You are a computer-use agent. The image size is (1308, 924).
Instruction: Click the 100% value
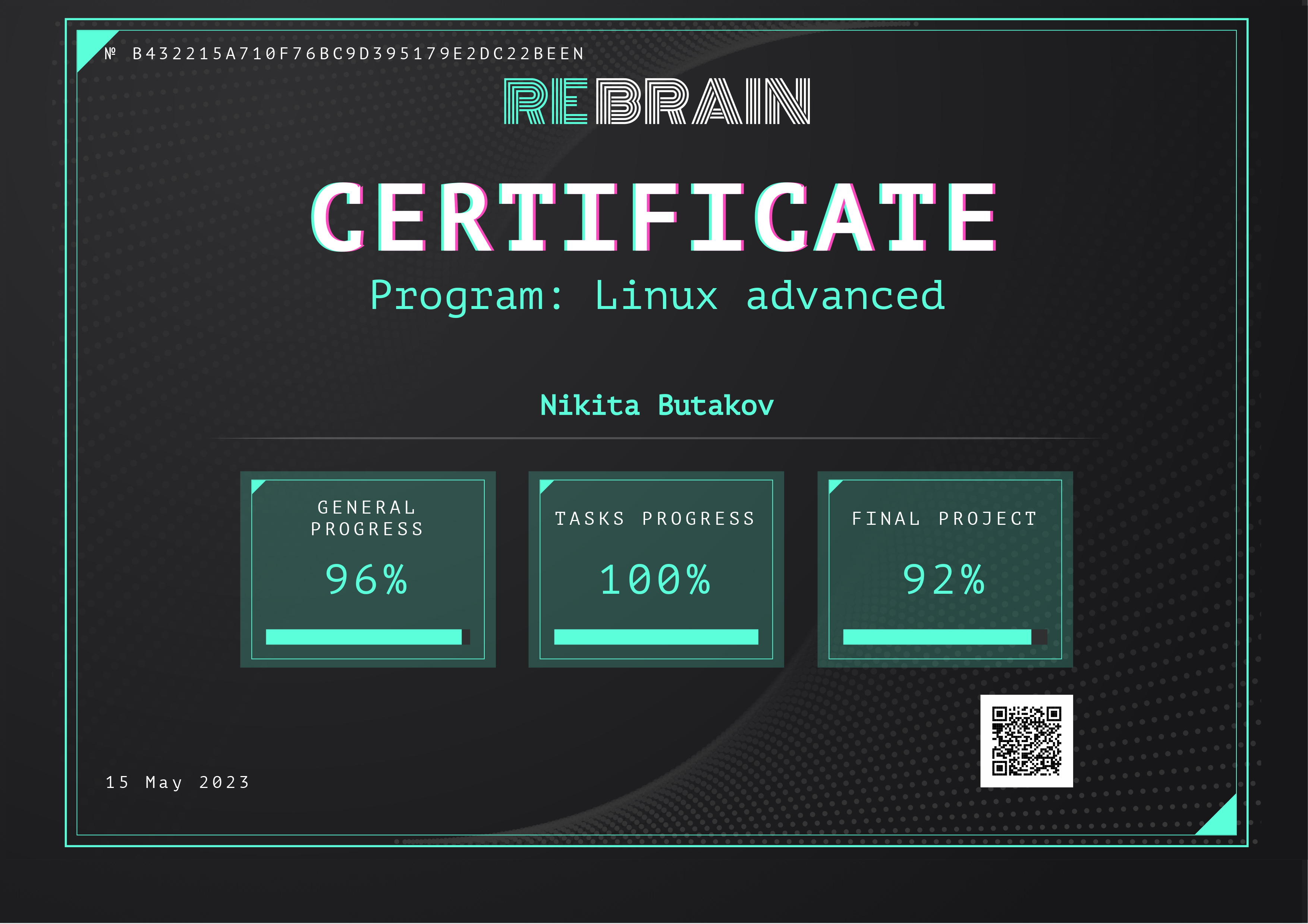[655, 580]
